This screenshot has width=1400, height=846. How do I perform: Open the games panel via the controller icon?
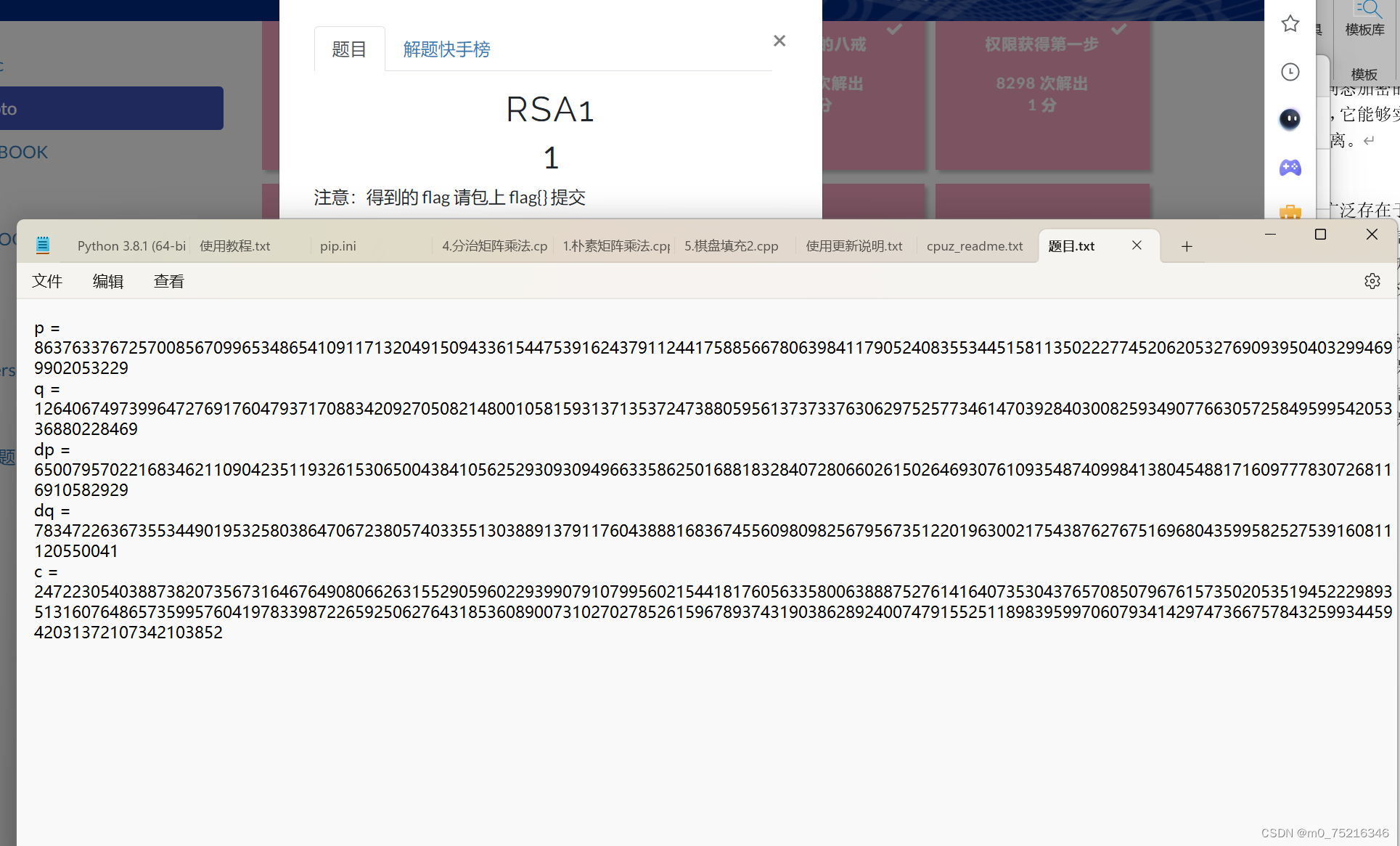tap(1290, 168)
